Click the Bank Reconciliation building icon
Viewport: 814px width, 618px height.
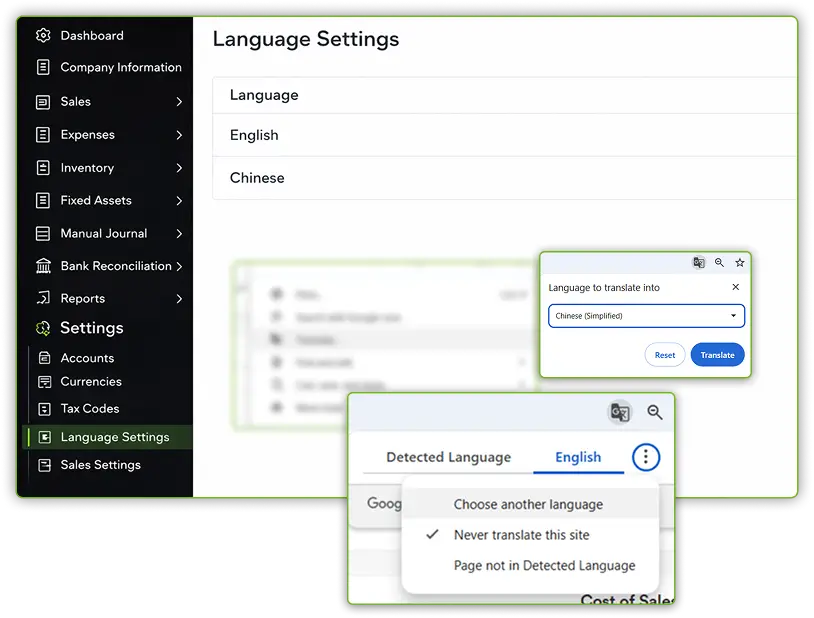pyautogui.click(x=43, y=266)
